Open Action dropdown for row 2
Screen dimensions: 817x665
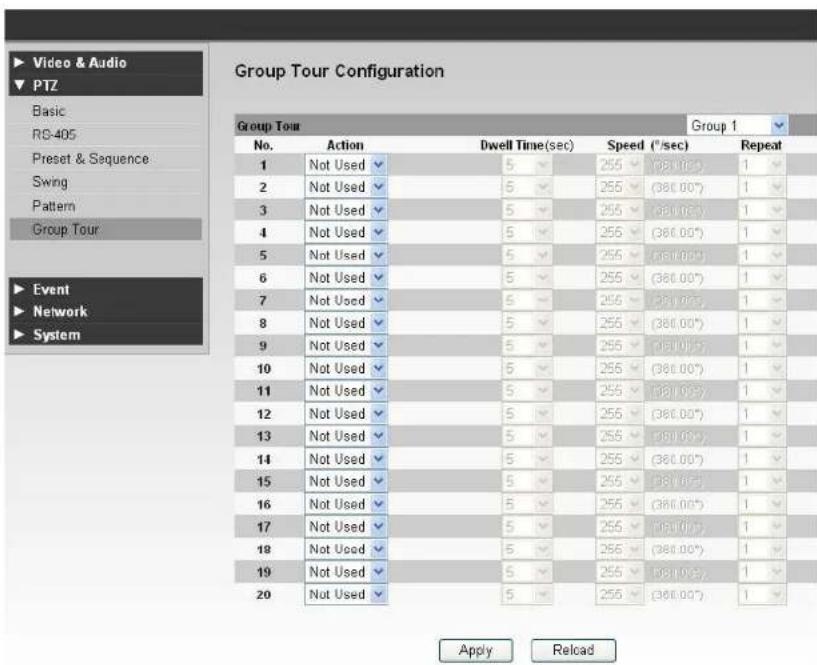346,187
